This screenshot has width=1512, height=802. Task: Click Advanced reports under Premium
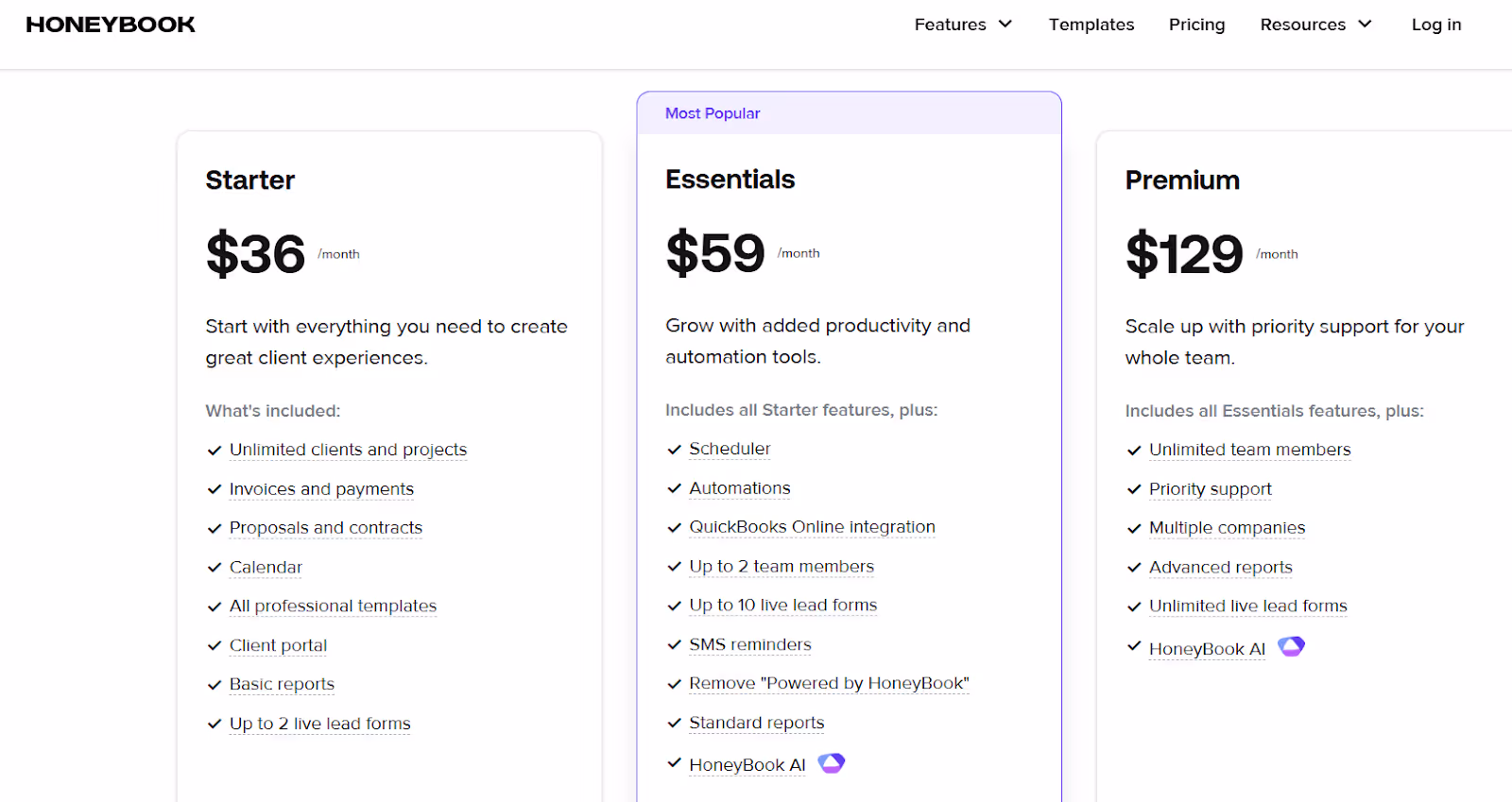pyautogui.click(x=1220, y=568)
